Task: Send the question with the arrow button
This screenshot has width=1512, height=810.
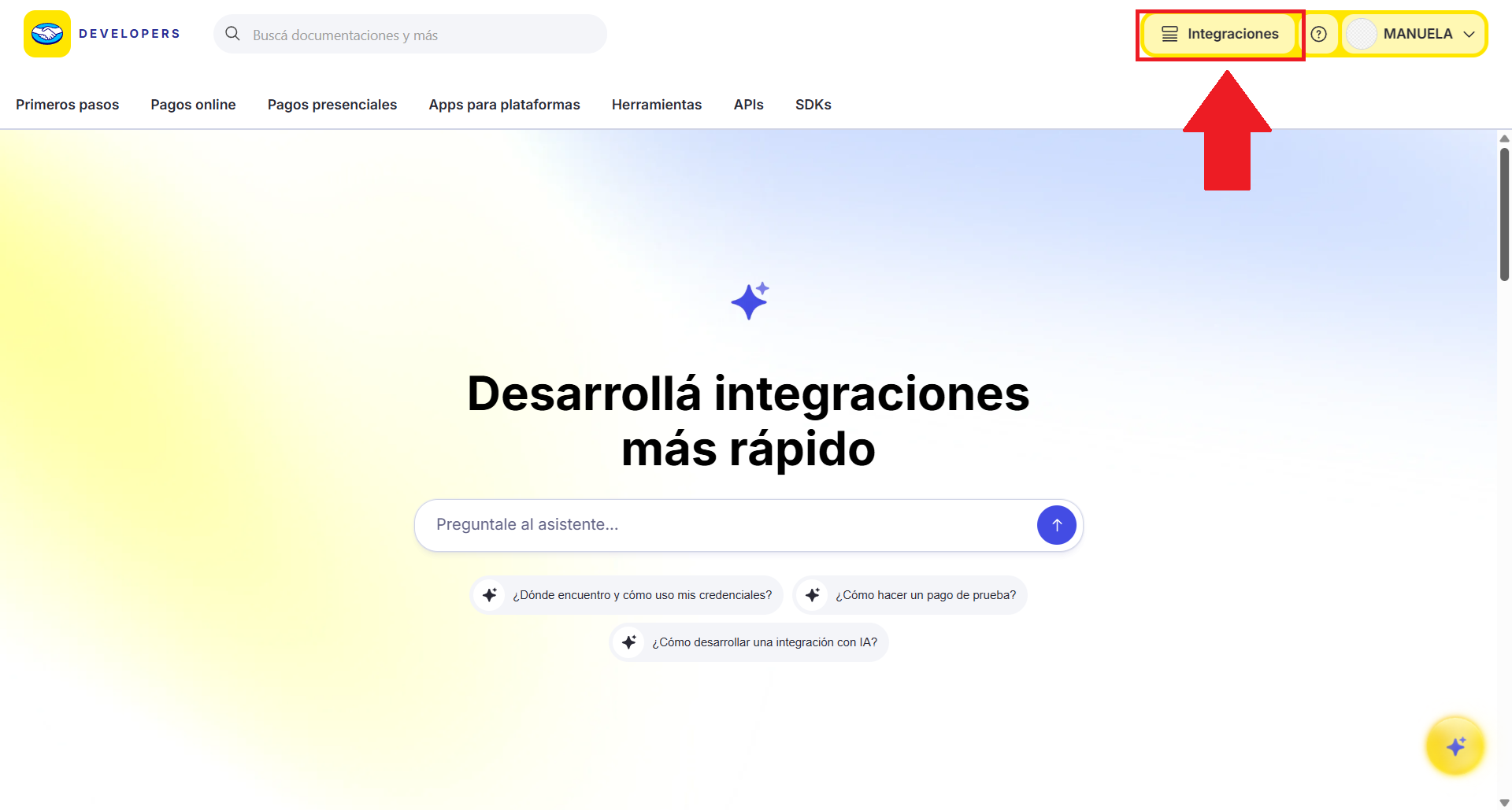Action: (1057, 525)
